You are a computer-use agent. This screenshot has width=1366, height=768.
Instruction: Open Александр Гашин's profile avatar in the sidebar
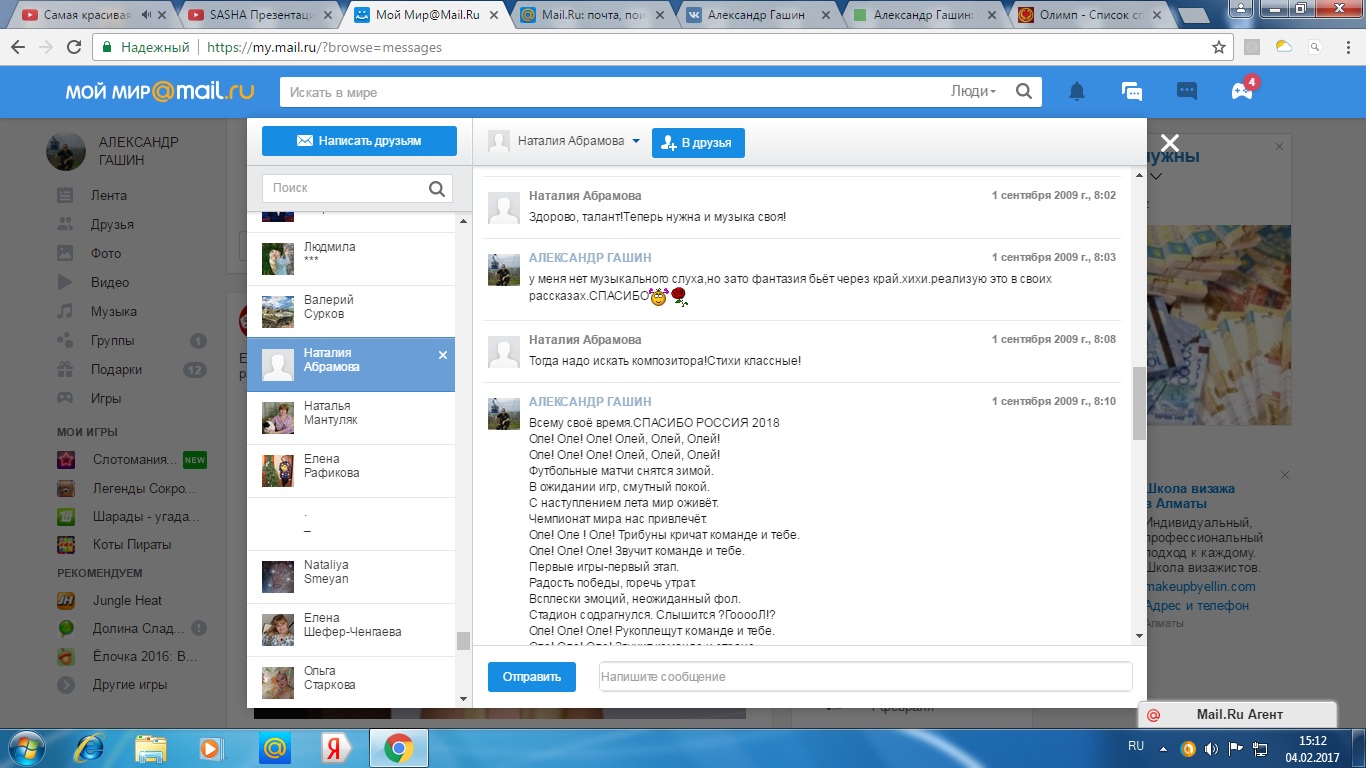66,151
